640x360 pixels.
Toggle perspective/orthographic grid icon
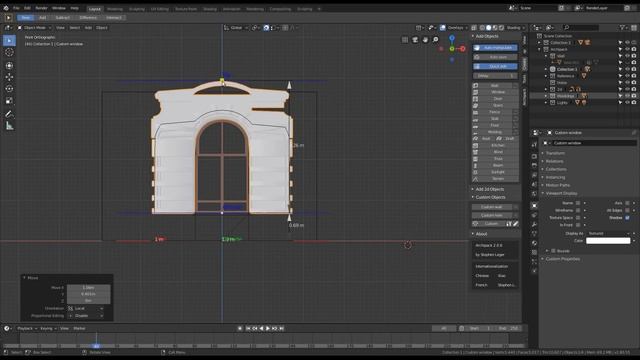(405, 40)
